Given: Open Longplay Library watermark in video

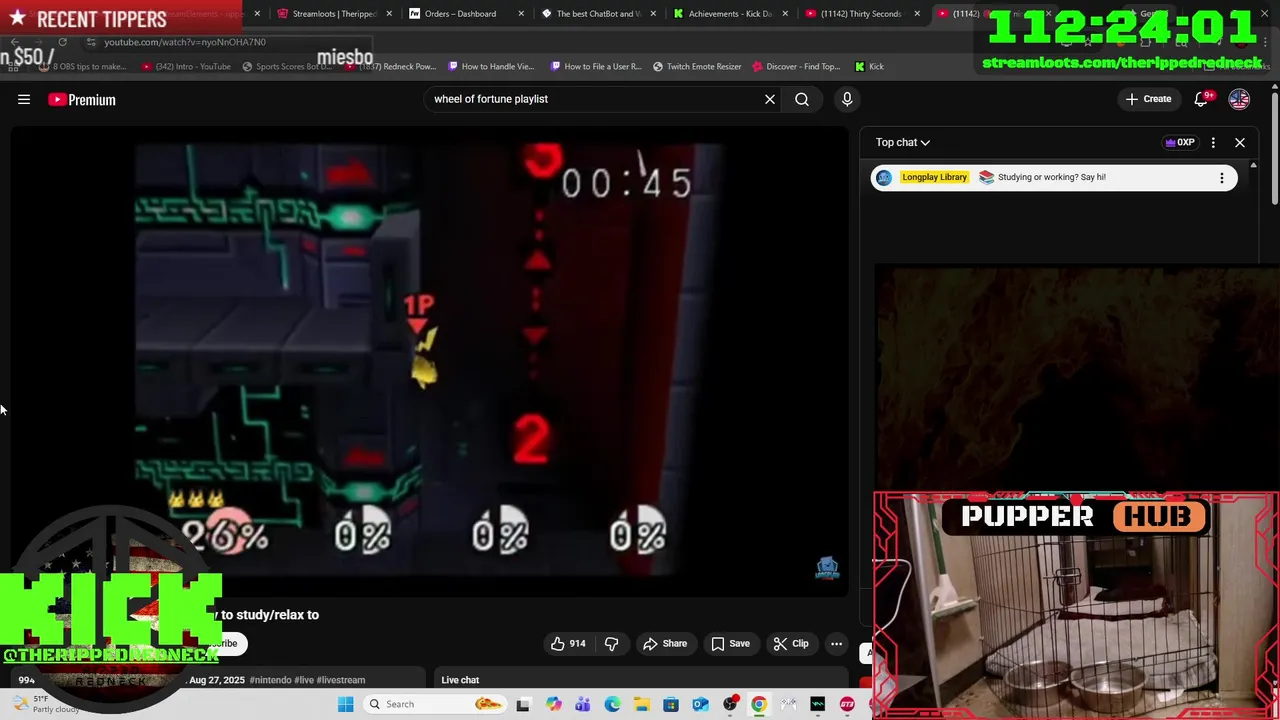Looking at the screenshot, I should coord(827,569).
